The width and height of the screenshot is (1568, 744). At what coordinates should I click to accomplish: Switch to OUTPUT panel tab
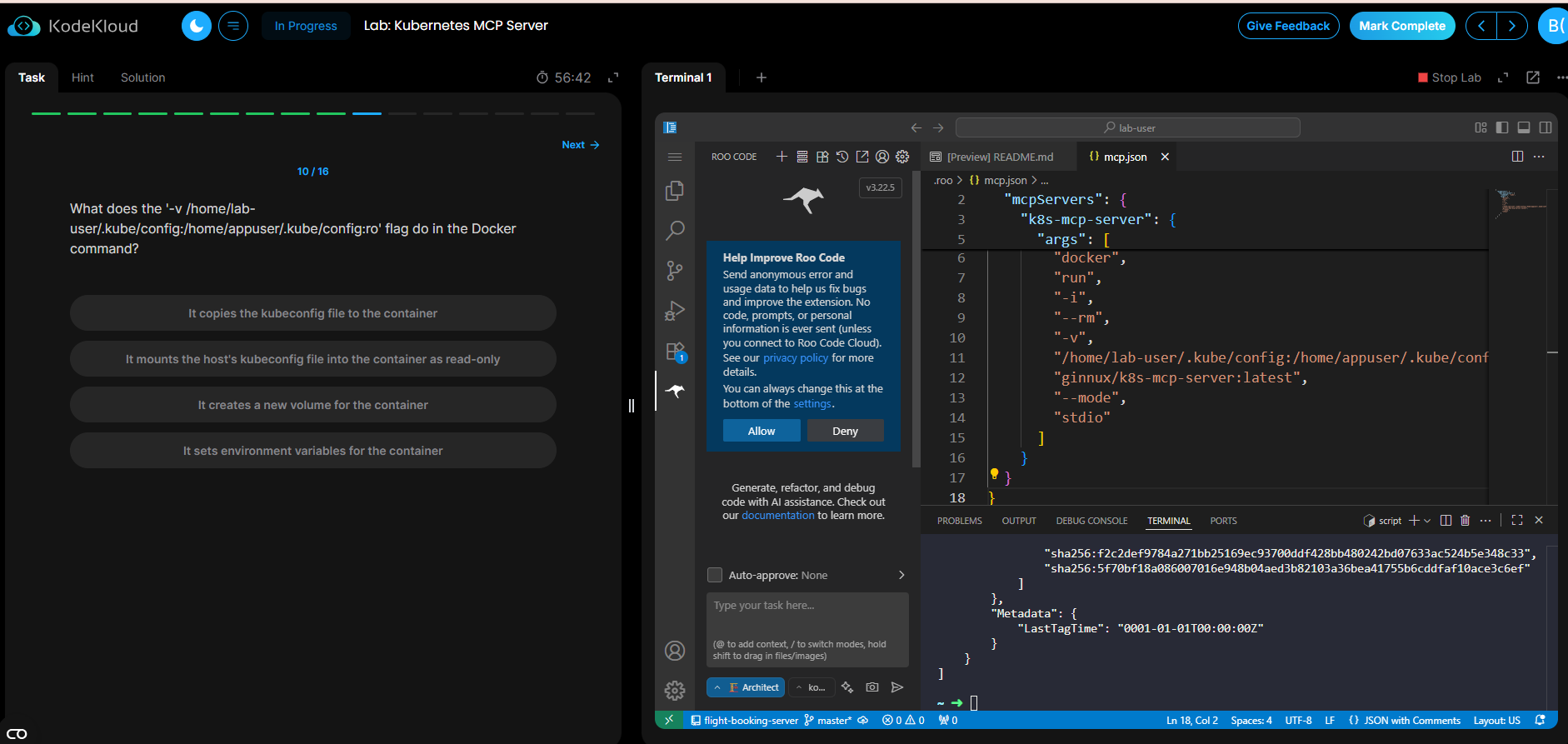1019,521
